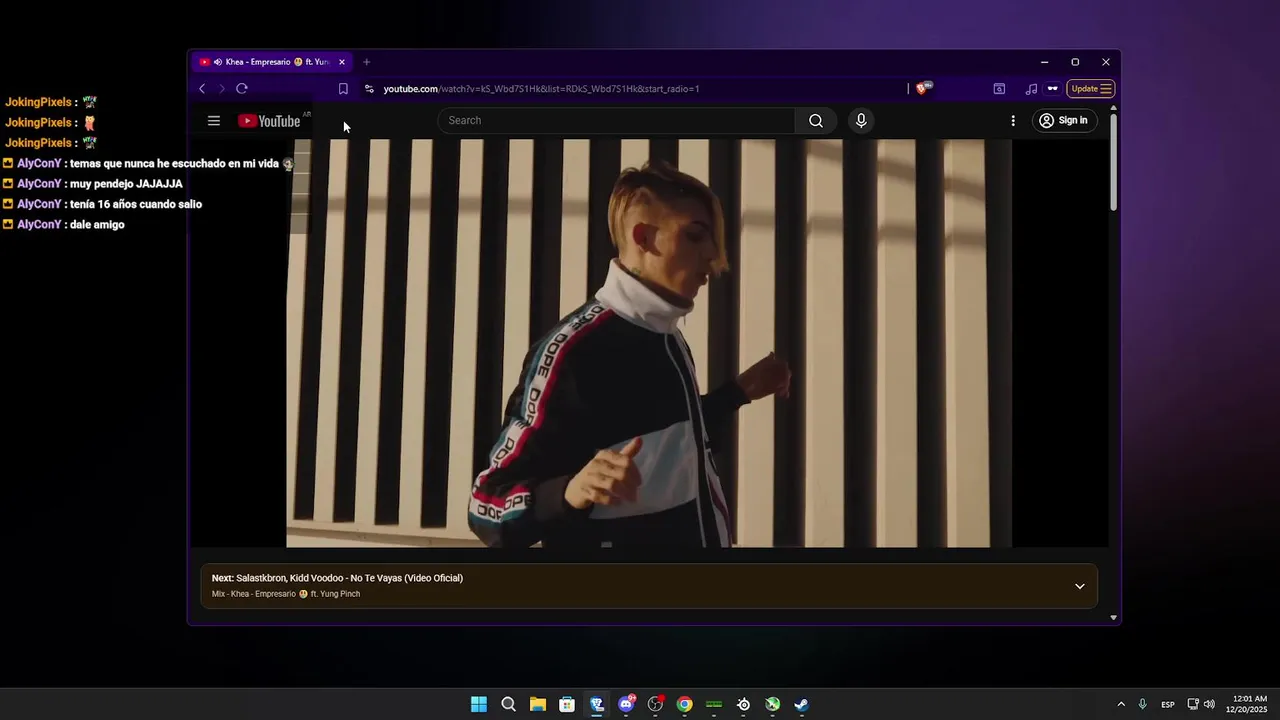This screenshot has height=720, width=1280.
Task: Open Google Chrome from taskbar
Action: point(684,704)
